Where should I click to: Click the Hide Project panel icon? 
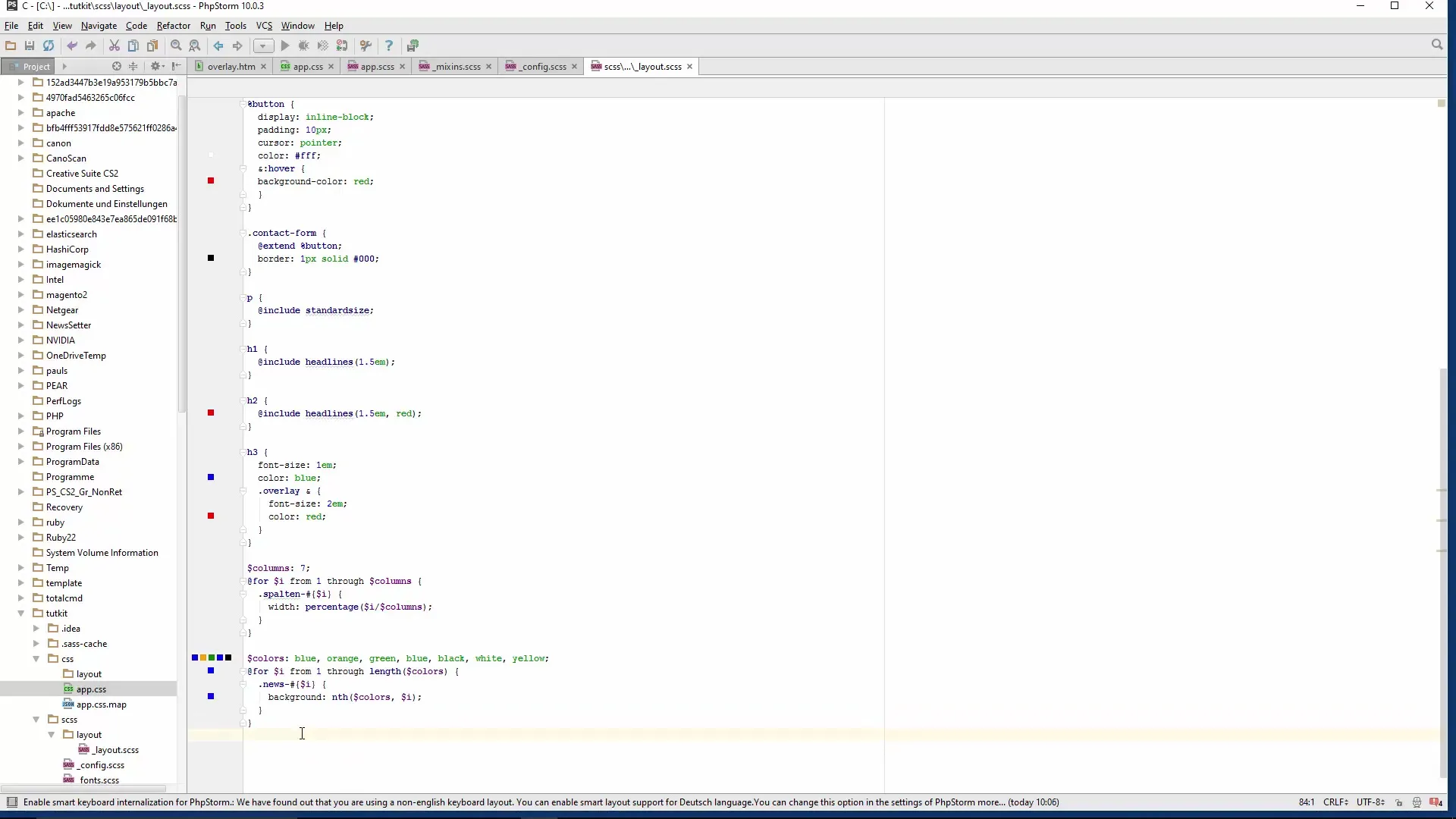tap(177, 66)
